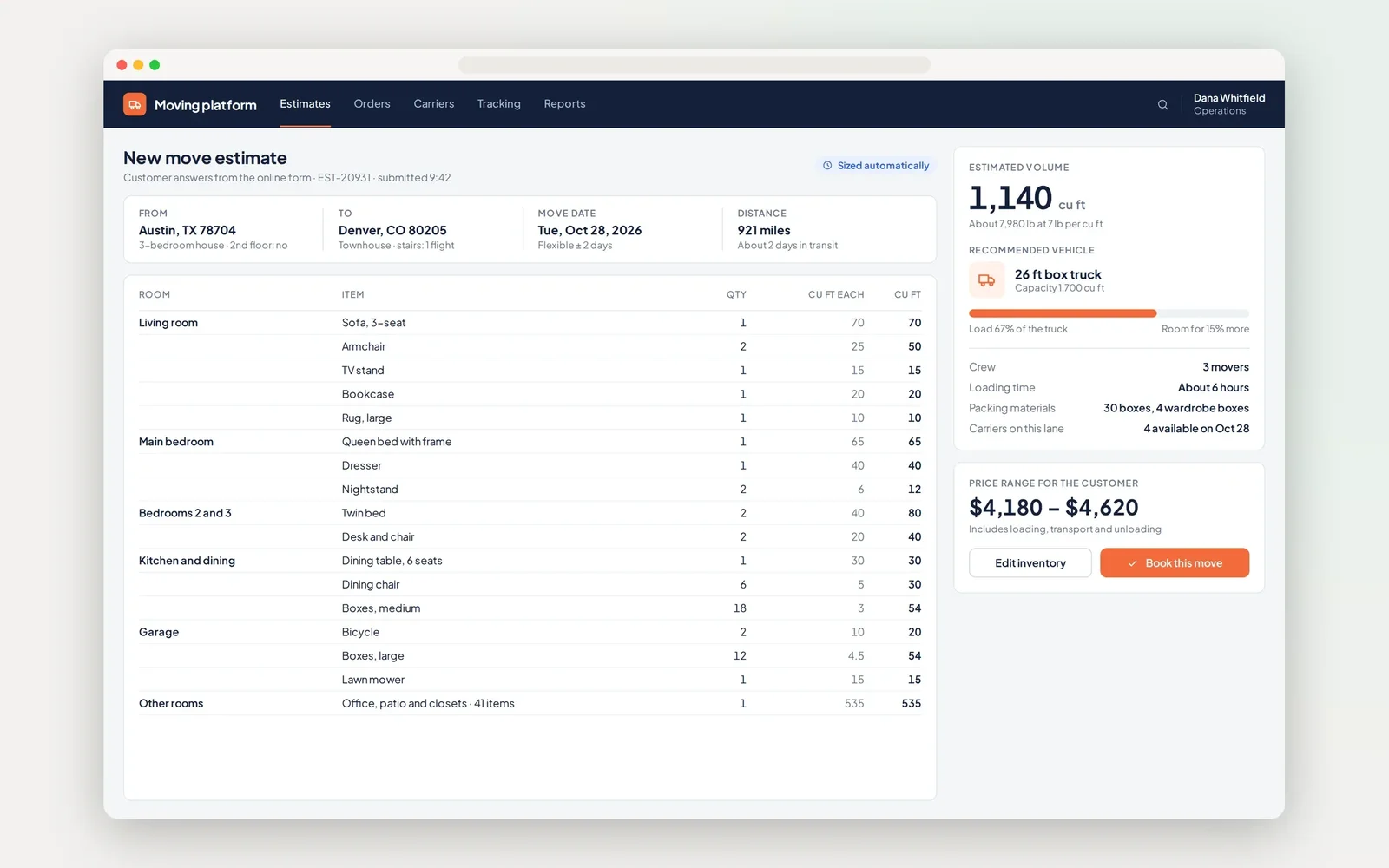Click the Austin, TX 78704 origin

[x=188, y=230]
